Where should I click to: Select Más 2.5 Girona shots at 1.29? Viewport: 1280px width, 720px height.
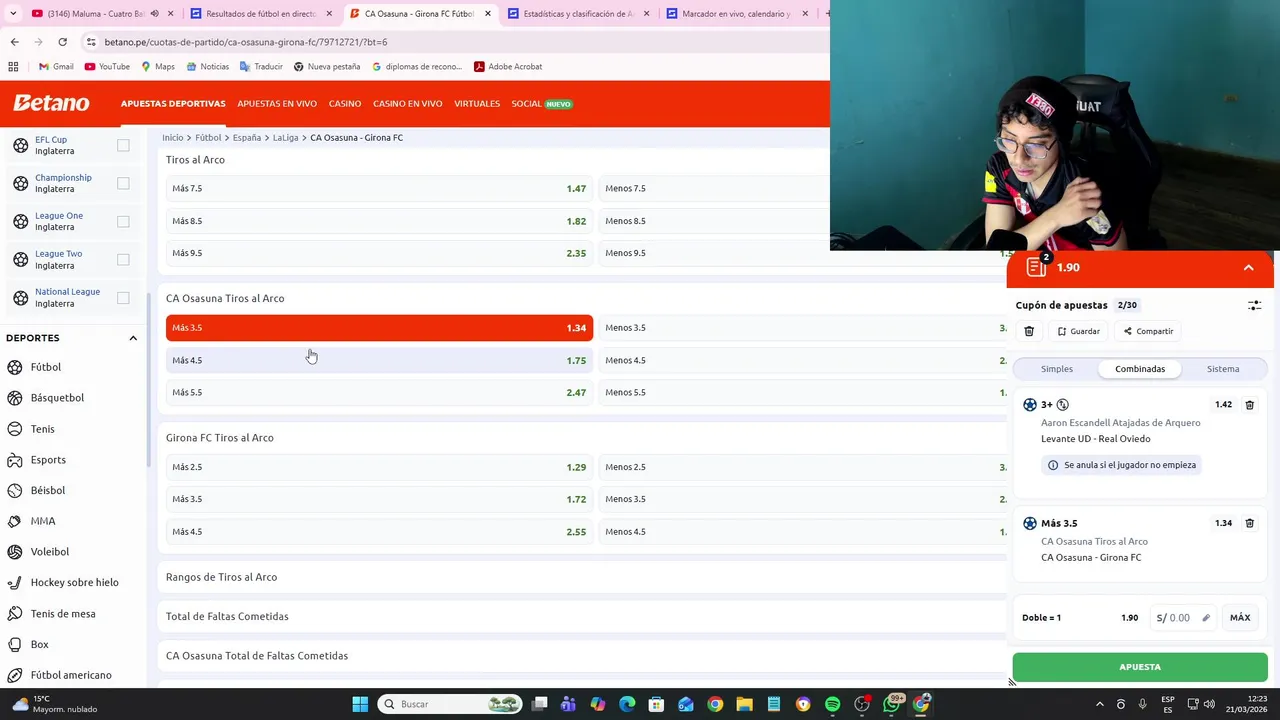[379, 467]
